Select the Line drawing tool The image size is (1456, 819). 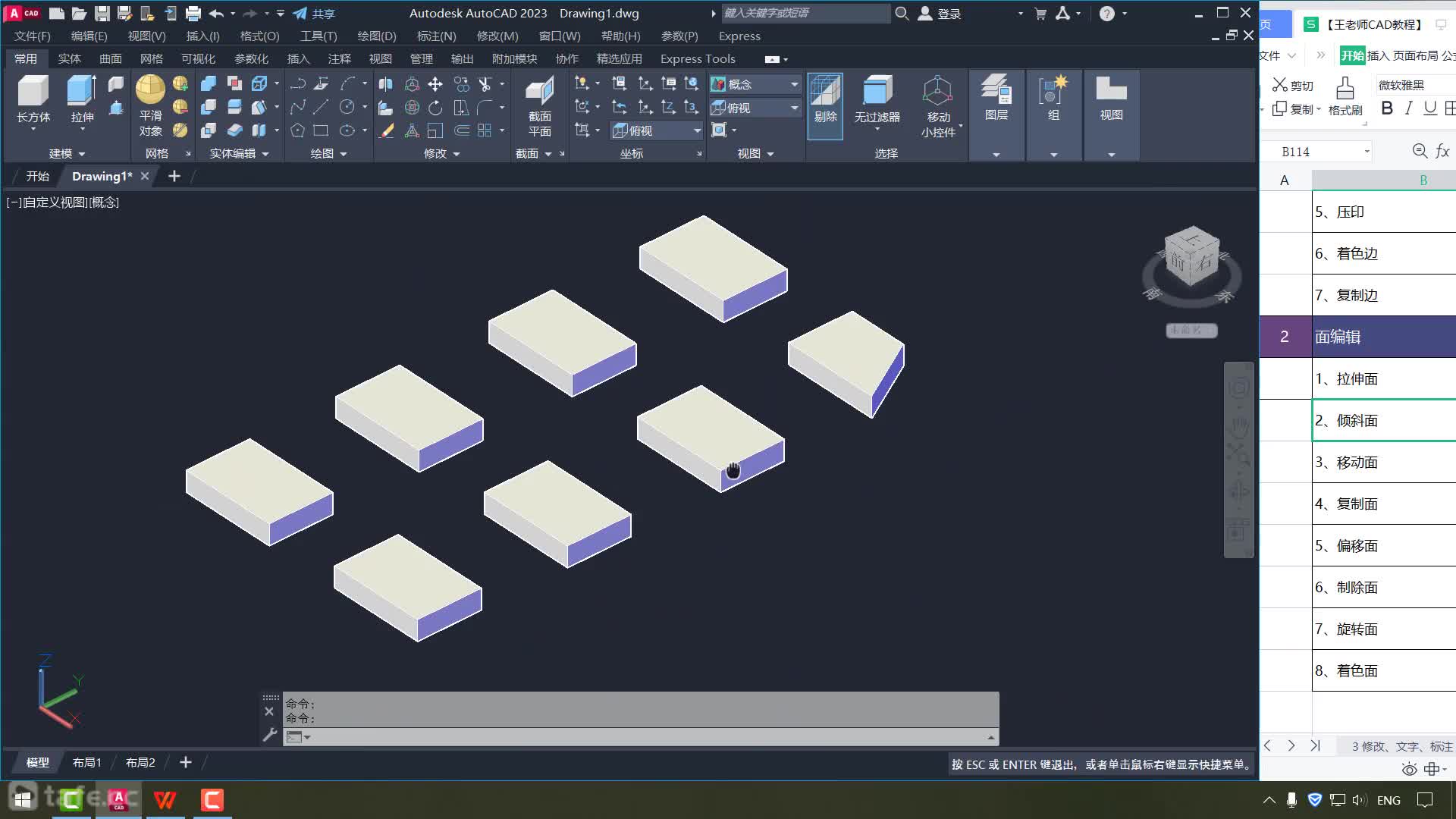click(x=322, y=107)
